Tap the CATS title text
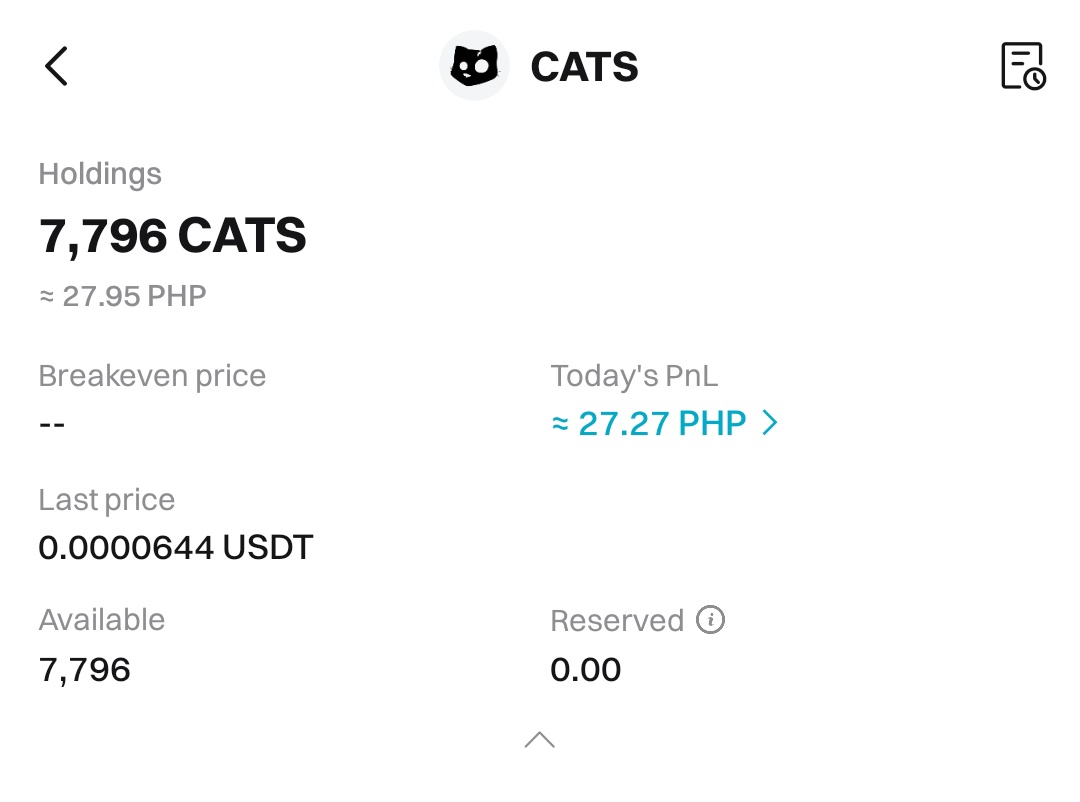This screenshot has height=802, width=1080. coord(584,67)
